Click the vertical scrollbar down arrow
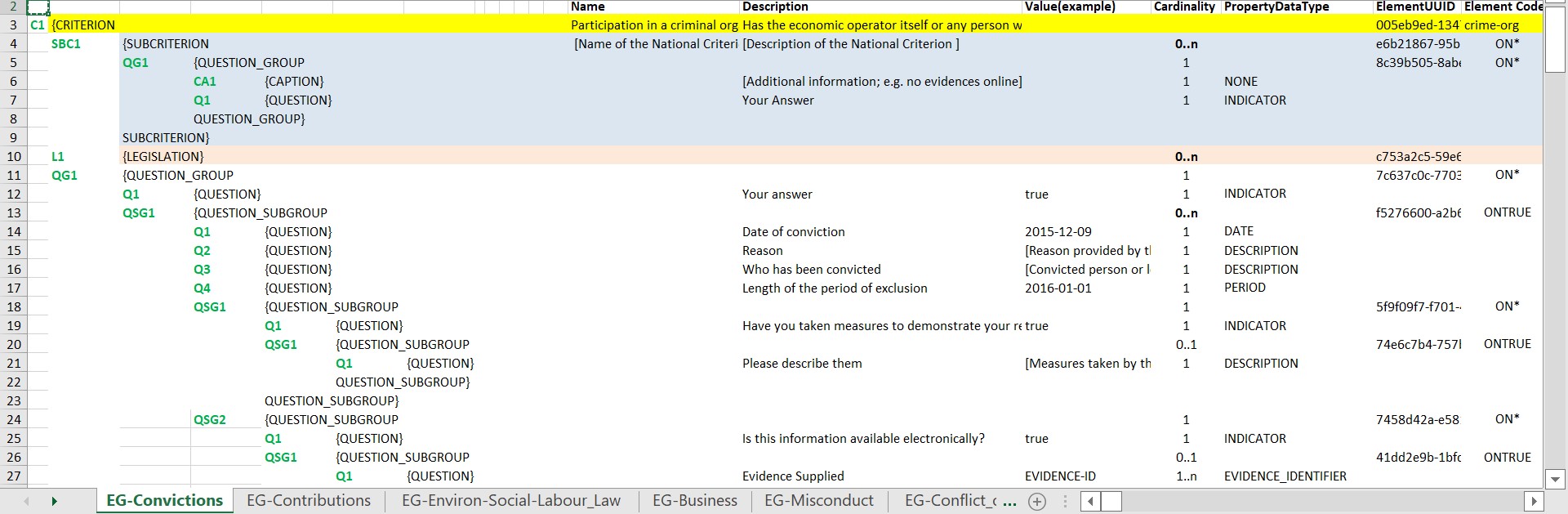 1555,480
